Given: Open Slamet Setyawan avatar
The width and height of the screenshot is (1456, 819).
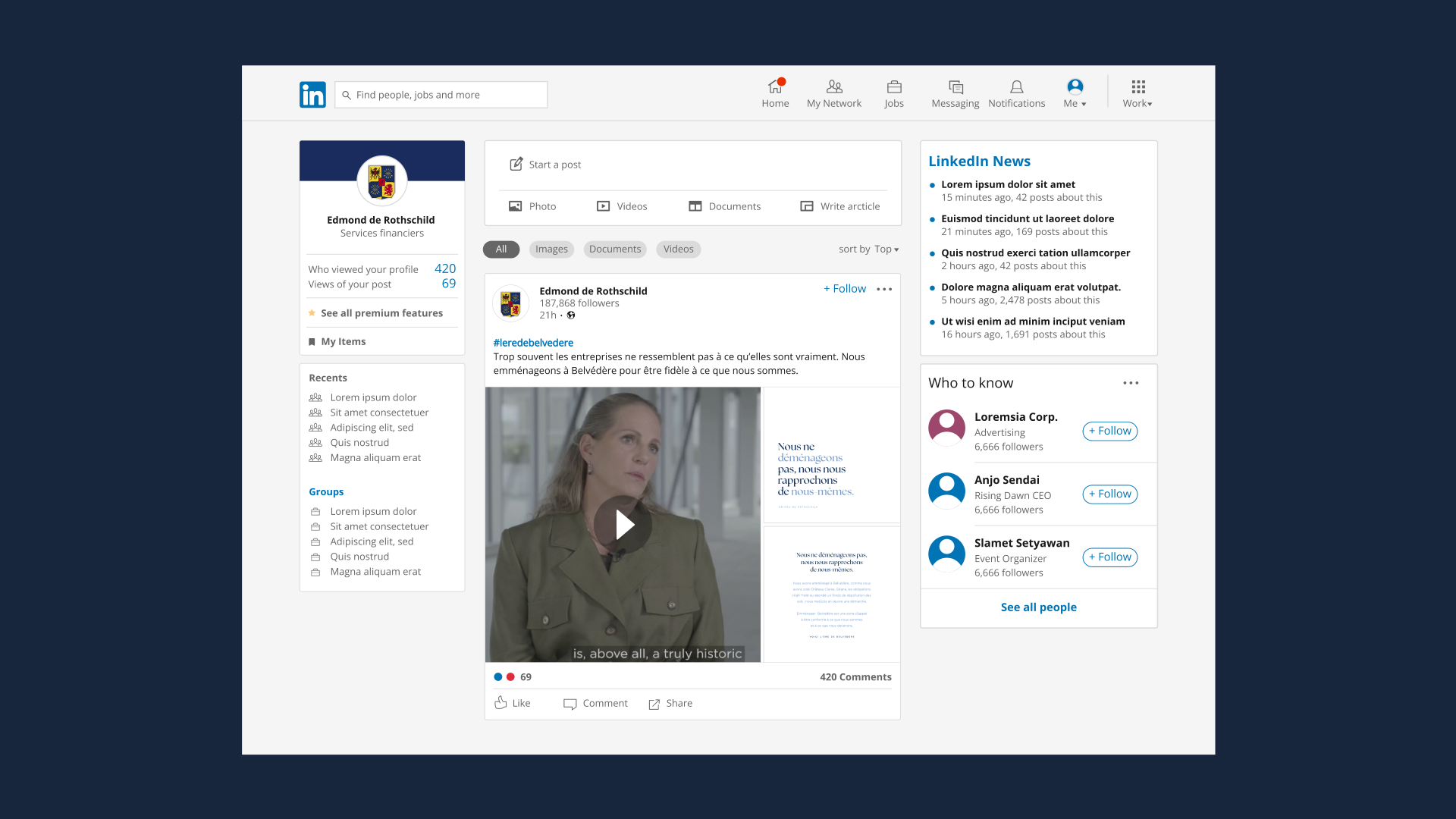Looking at the screenshot, I should [946, 554].
